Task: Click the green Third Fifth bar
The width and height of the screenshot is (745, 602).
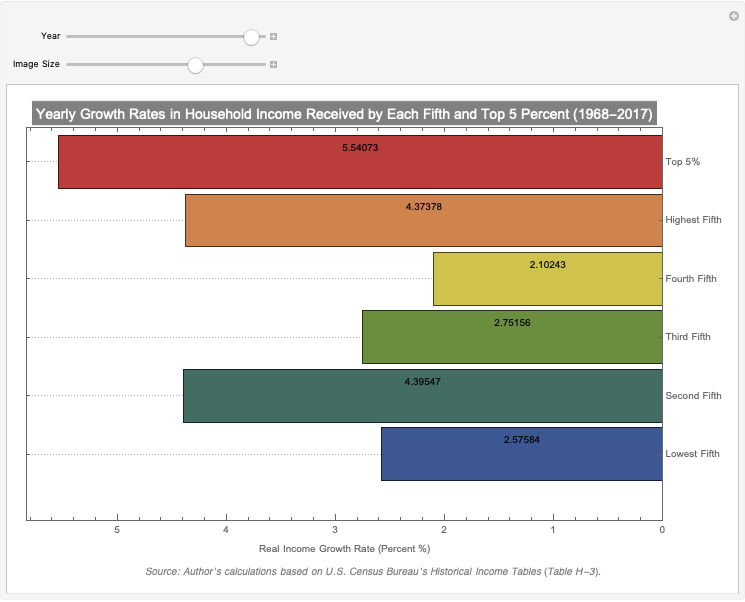Action: (x=512, y=337)
